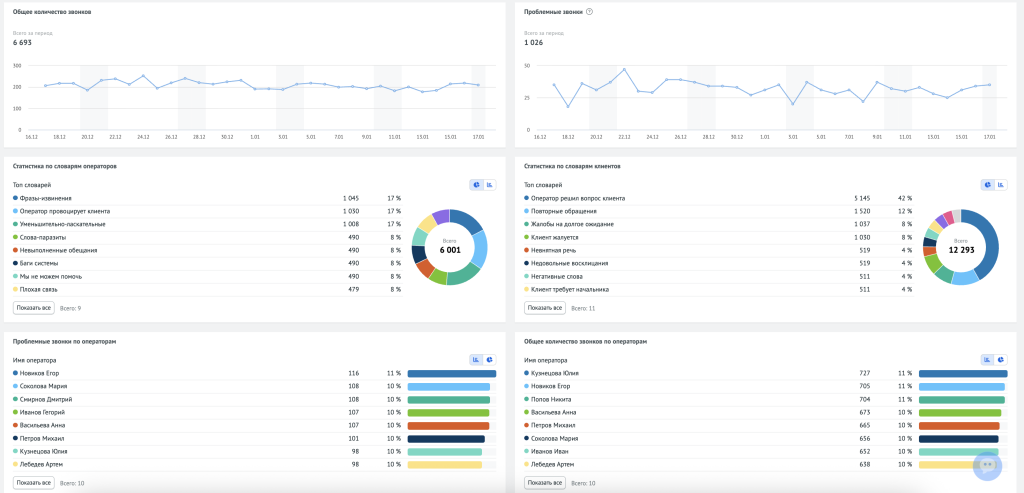Screen dimensions: 1024x493
Task: Select bar chart view in client dictionaries panel
Action: point(1000,184)
